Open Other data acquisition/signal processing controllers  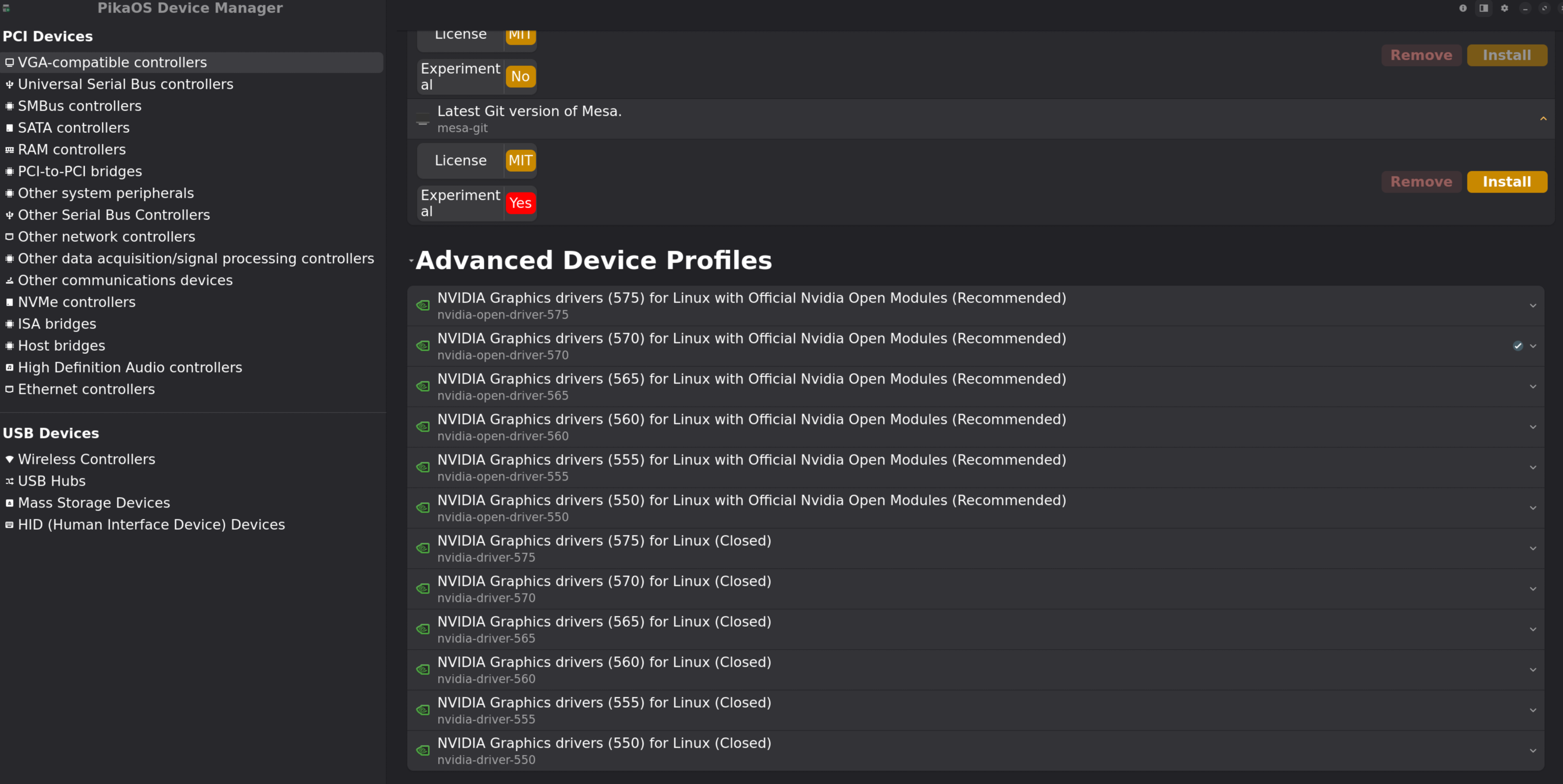pos(192,259)
